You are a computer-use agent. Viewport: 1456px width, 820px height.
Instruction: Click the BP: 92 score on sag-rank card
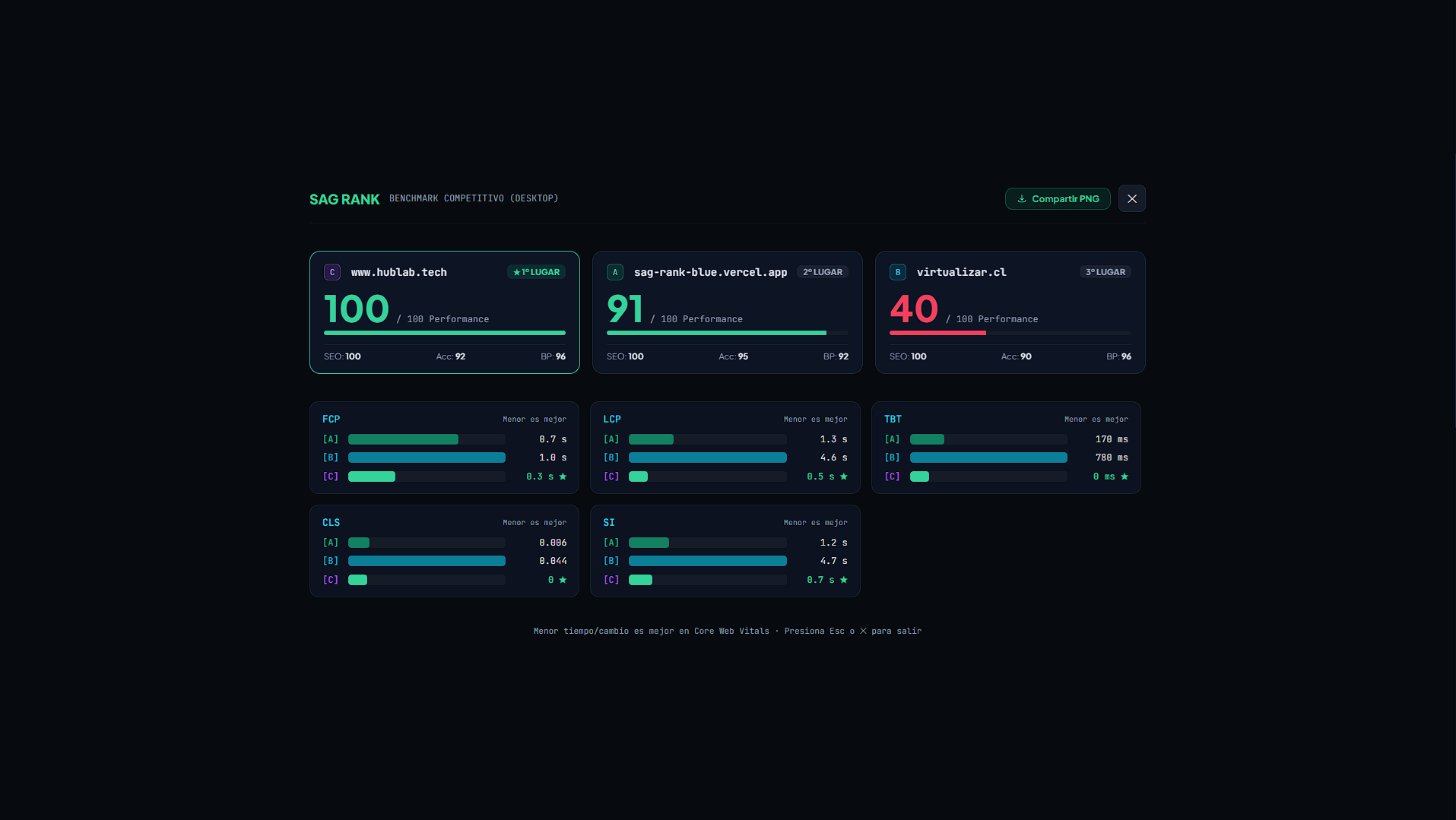[836, 356]
